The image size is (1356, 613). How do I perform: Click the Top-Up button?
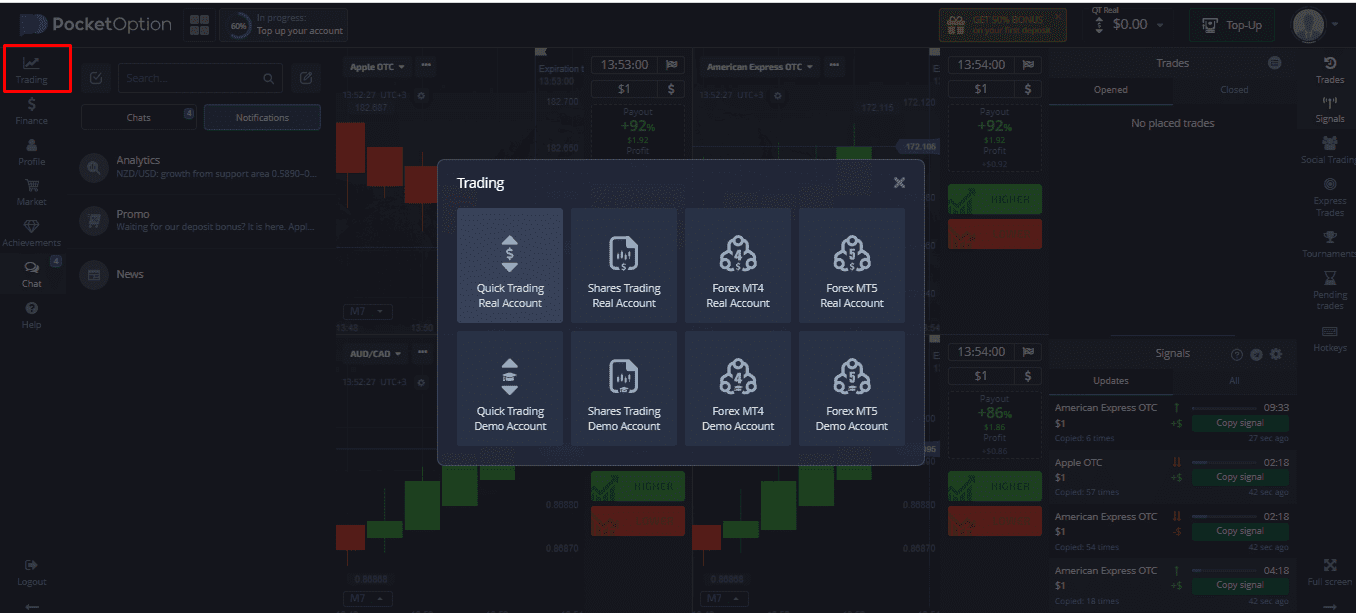click(x=1232, y=25)
